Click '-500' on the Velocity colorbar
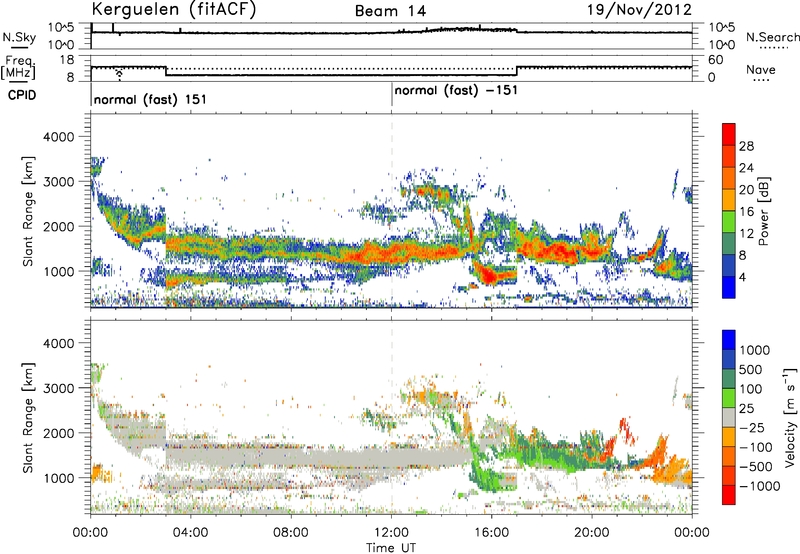The width and height of the screenshot is (800, 554). coord(756,467)
